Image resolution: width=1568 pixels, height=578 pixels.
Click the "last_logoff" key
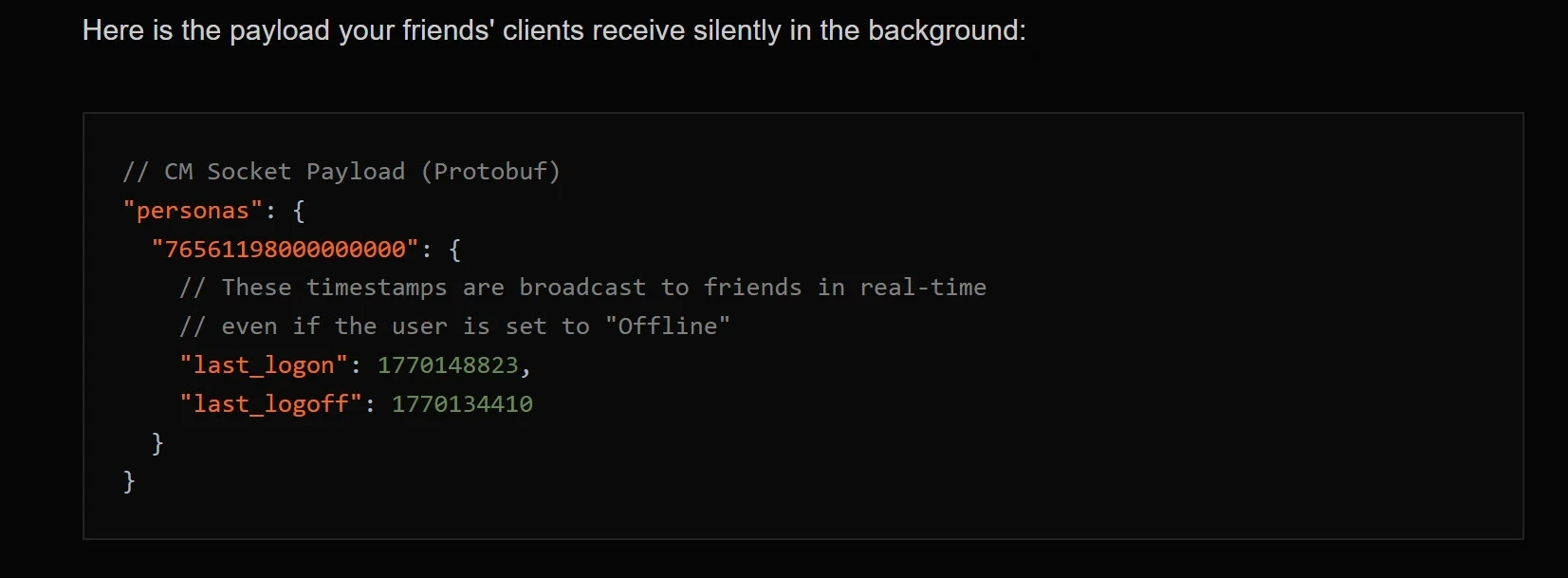click(x=271, y=404)
